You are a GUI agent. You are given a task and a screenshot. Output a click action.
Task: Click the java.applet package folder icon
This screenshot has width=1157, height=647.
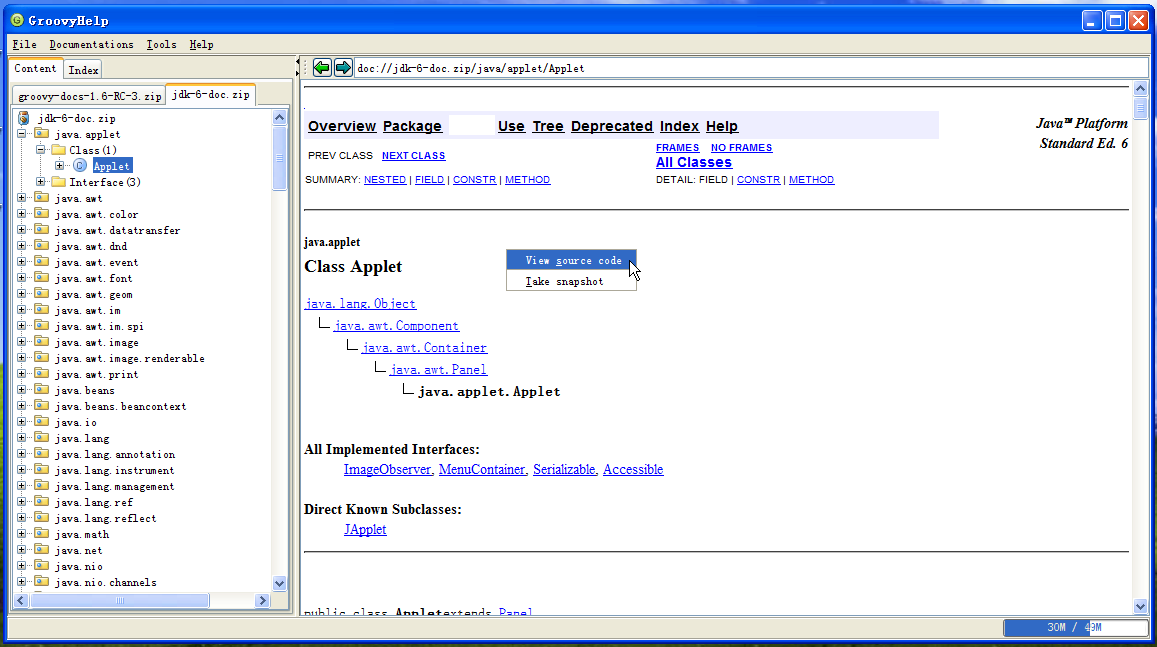pos(41,134)
